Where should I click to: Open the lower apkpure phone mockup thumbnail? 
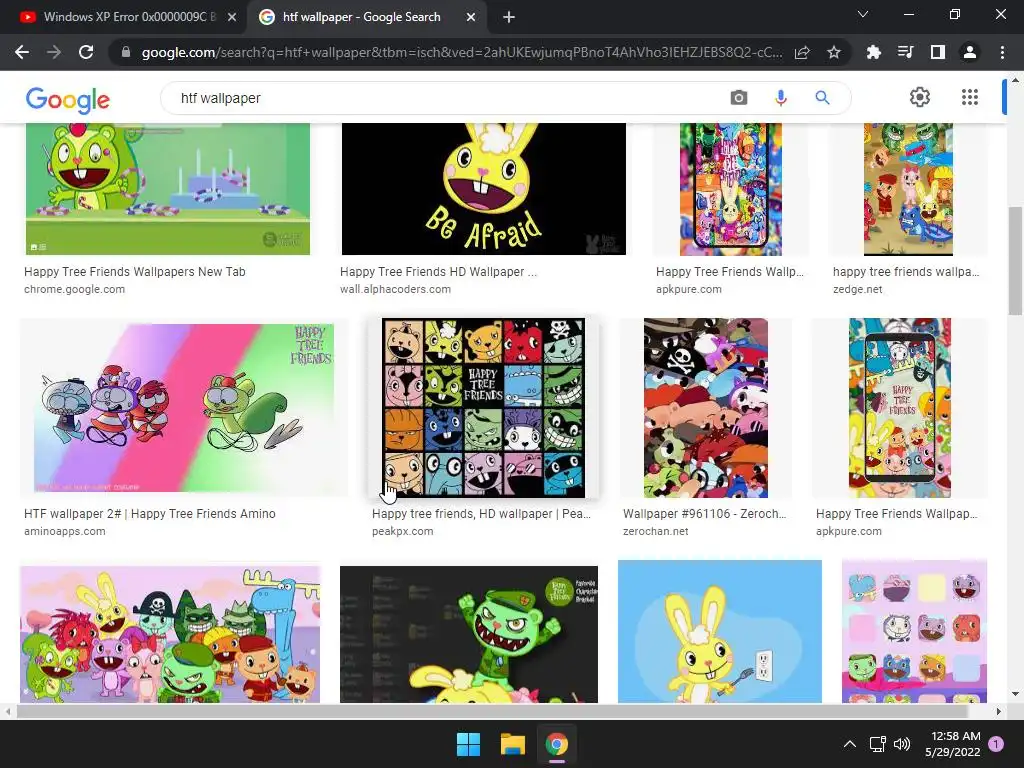click(900, 408)
